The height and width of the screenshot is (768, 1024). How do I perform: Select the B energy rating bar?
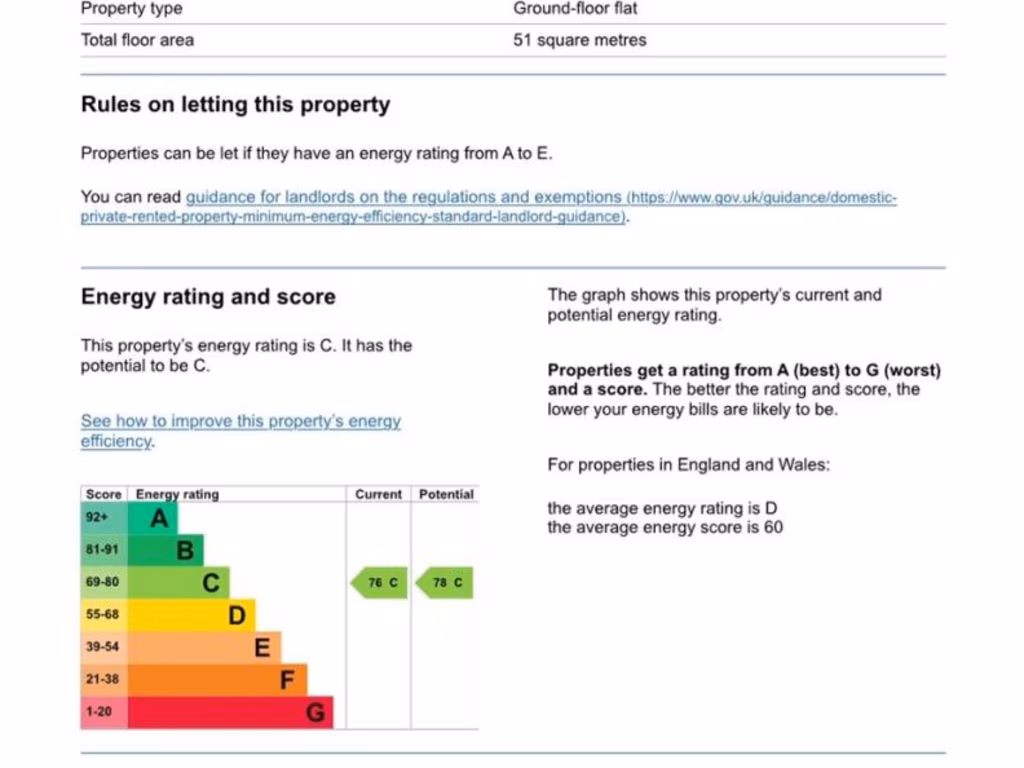pos(167,550)
